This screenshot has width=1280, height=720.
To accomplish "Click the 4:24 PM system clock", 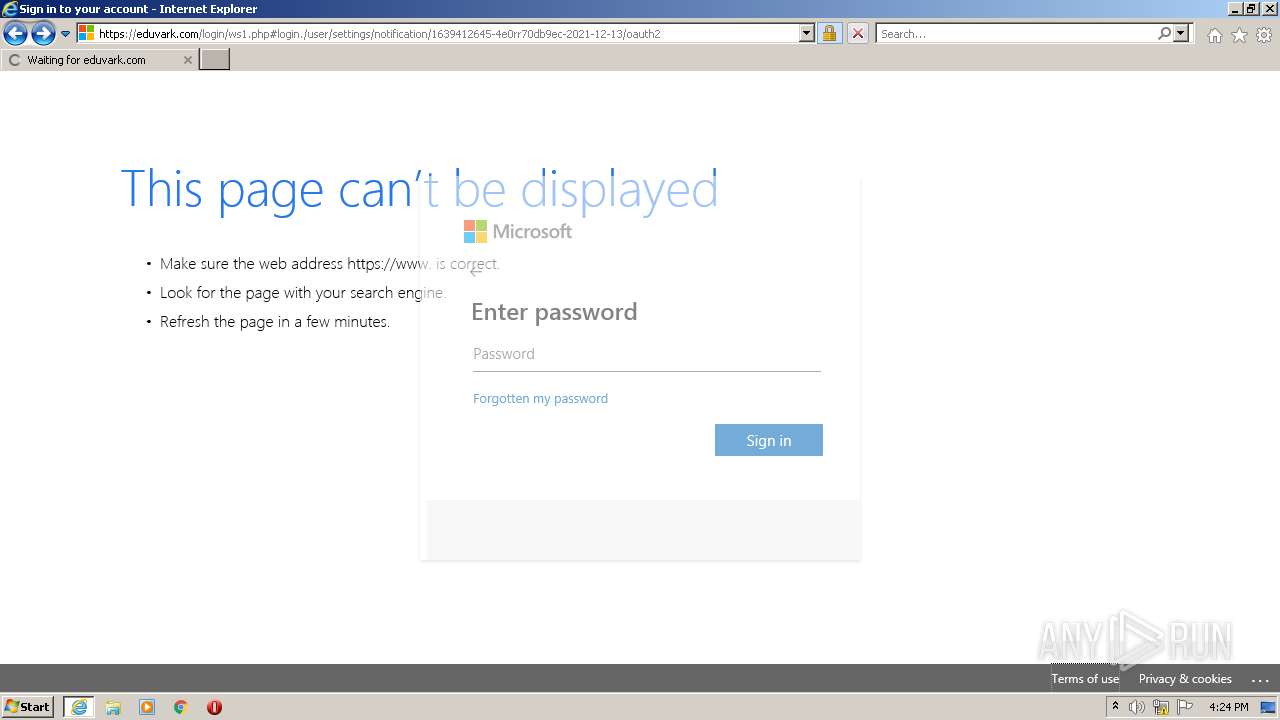I will [1228, 707].
